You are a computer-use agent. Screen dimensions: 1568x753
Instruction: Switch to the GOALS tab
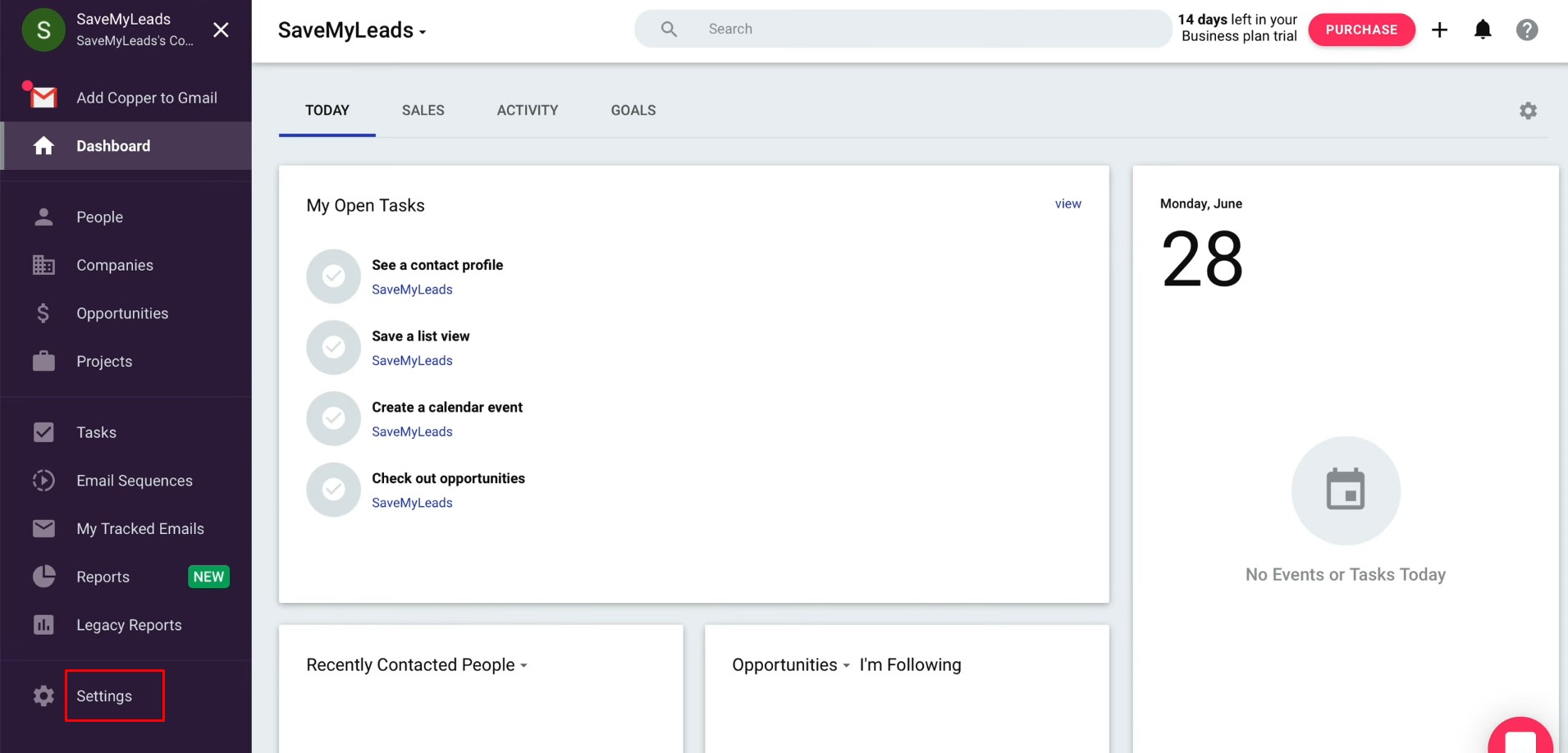633,111
